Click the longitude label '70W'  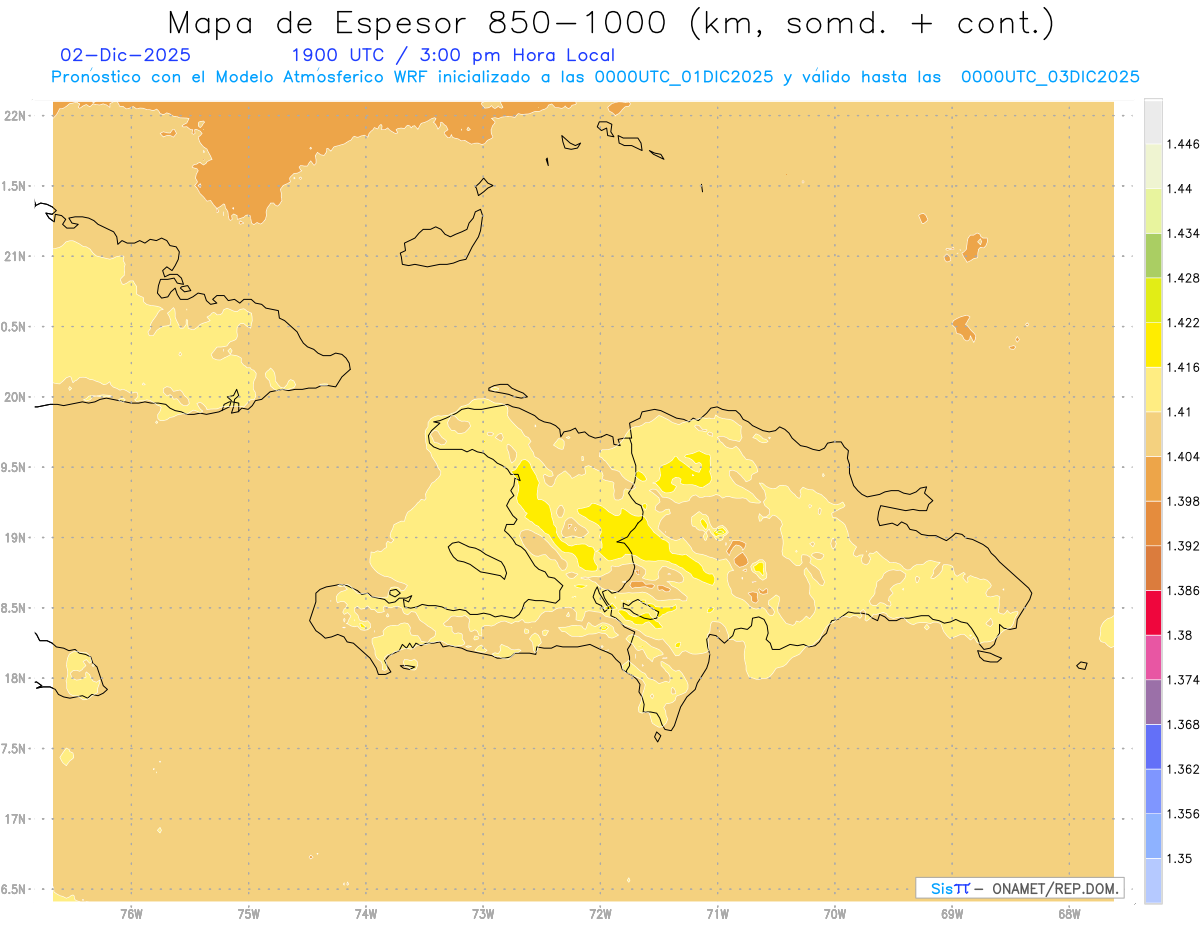click(835, 913)
